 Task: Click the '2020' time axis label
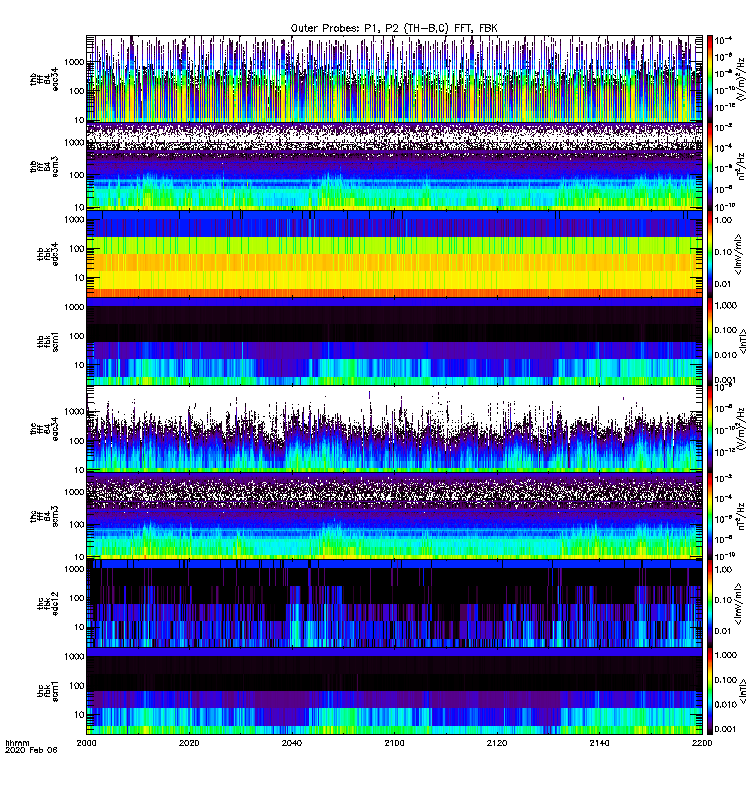pyautogui.click(x=189, y=743)
